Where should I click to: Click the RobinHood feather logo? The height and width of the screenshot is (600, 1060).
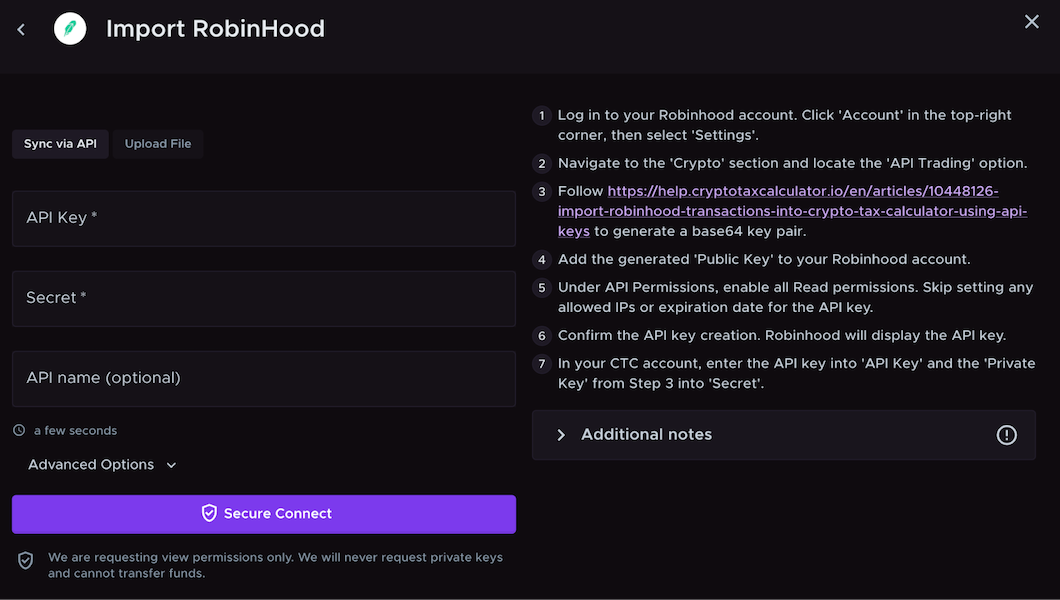click(70, 28)
